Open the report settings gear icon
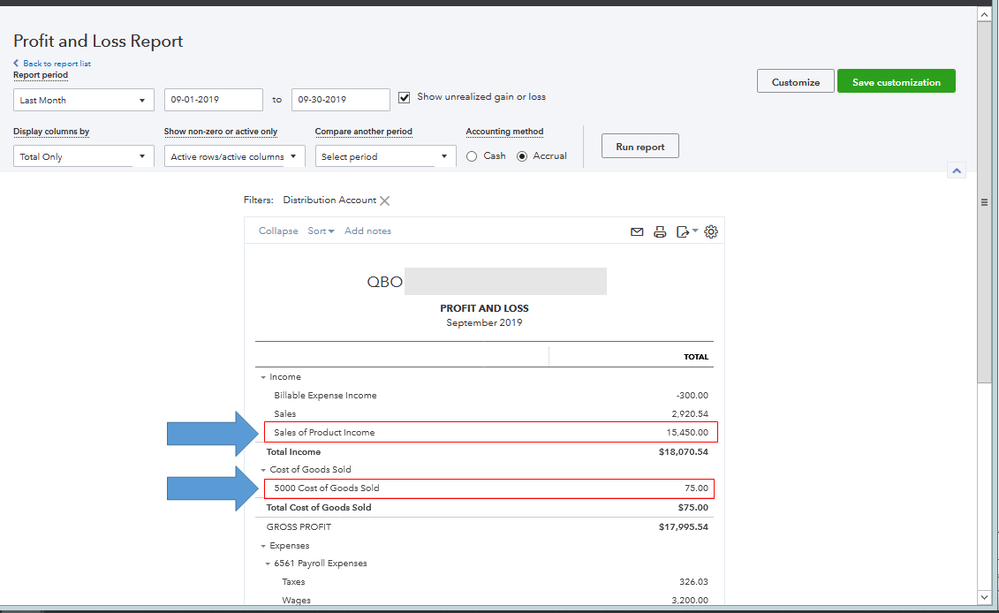 click(711, 231)
